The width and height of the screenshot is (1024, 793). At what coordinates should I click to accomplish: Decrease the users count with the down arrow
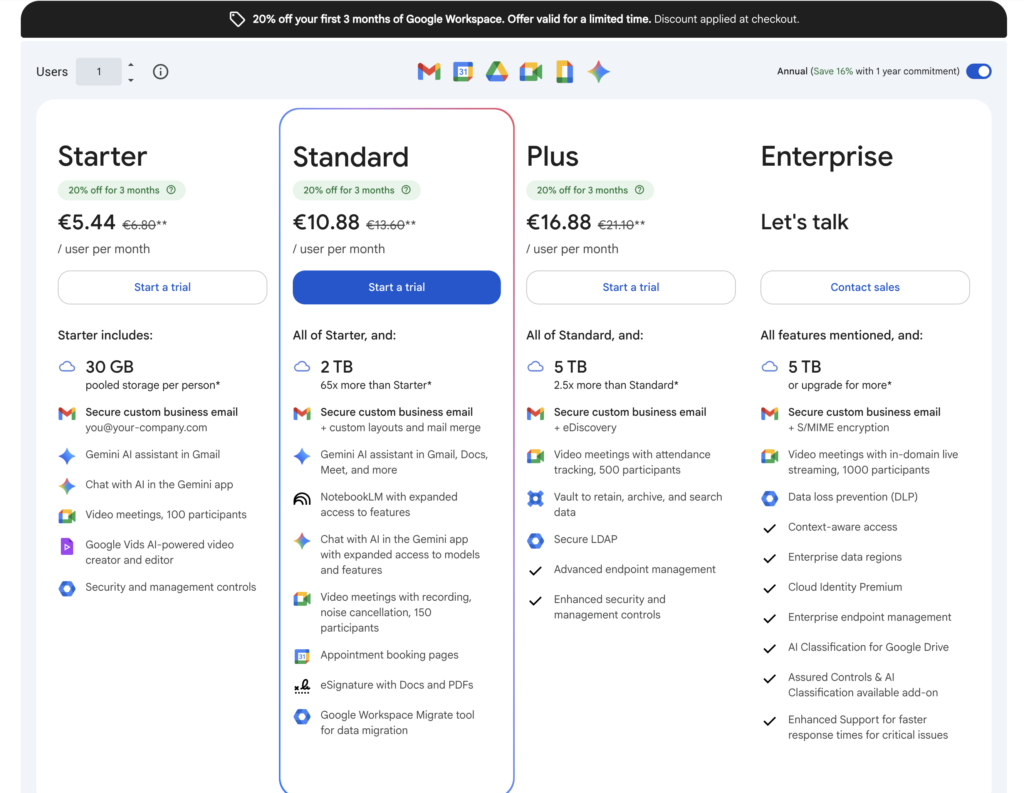pyautogui.click(x=131, y=79)
